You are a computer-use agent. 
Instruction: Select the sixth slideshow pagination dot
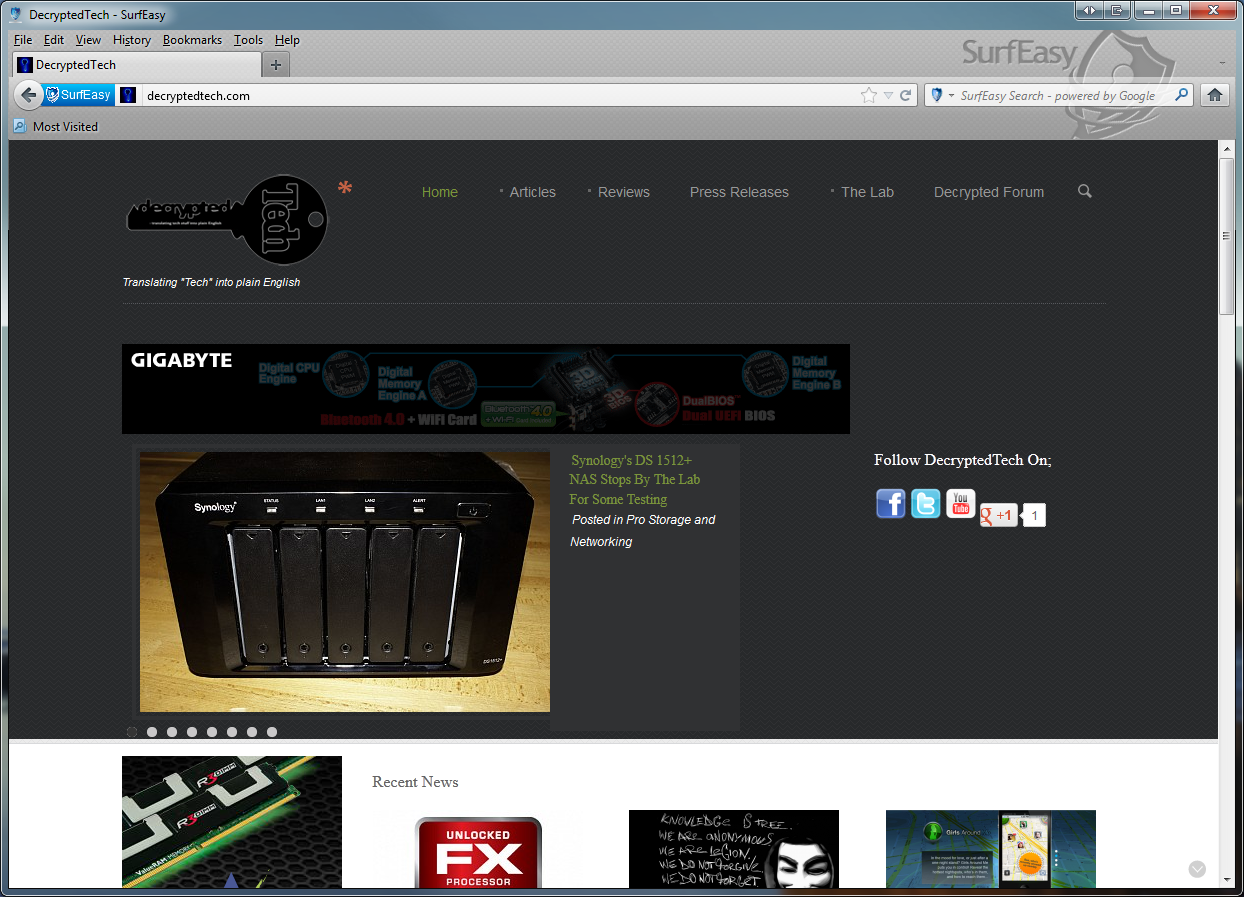pyautogui.click(x=232, y=732)
